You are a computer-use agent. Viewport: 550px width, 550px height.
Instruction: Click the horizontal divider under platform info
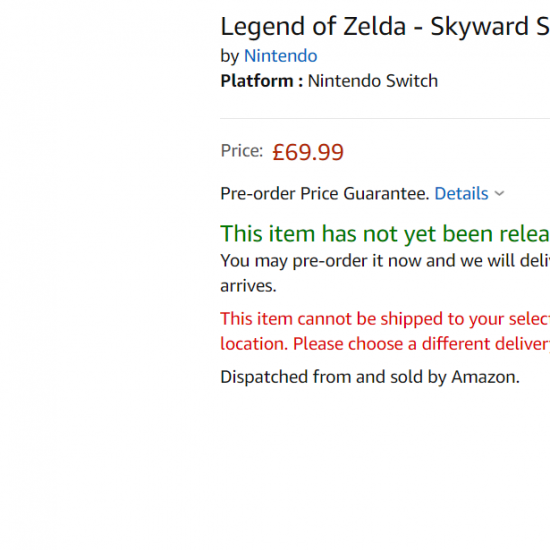pyautogui.click(x=385, y=119)
